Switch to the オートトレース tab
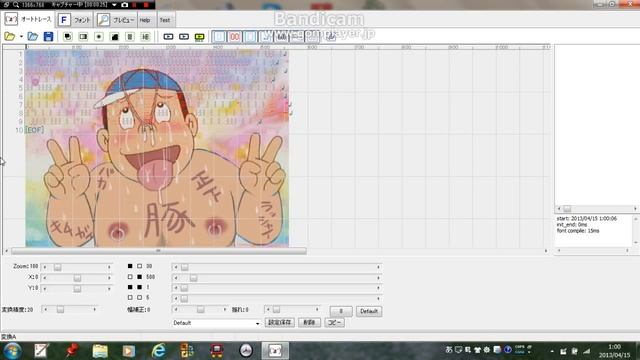The image size is (640, 360). [x=28, y=19]
